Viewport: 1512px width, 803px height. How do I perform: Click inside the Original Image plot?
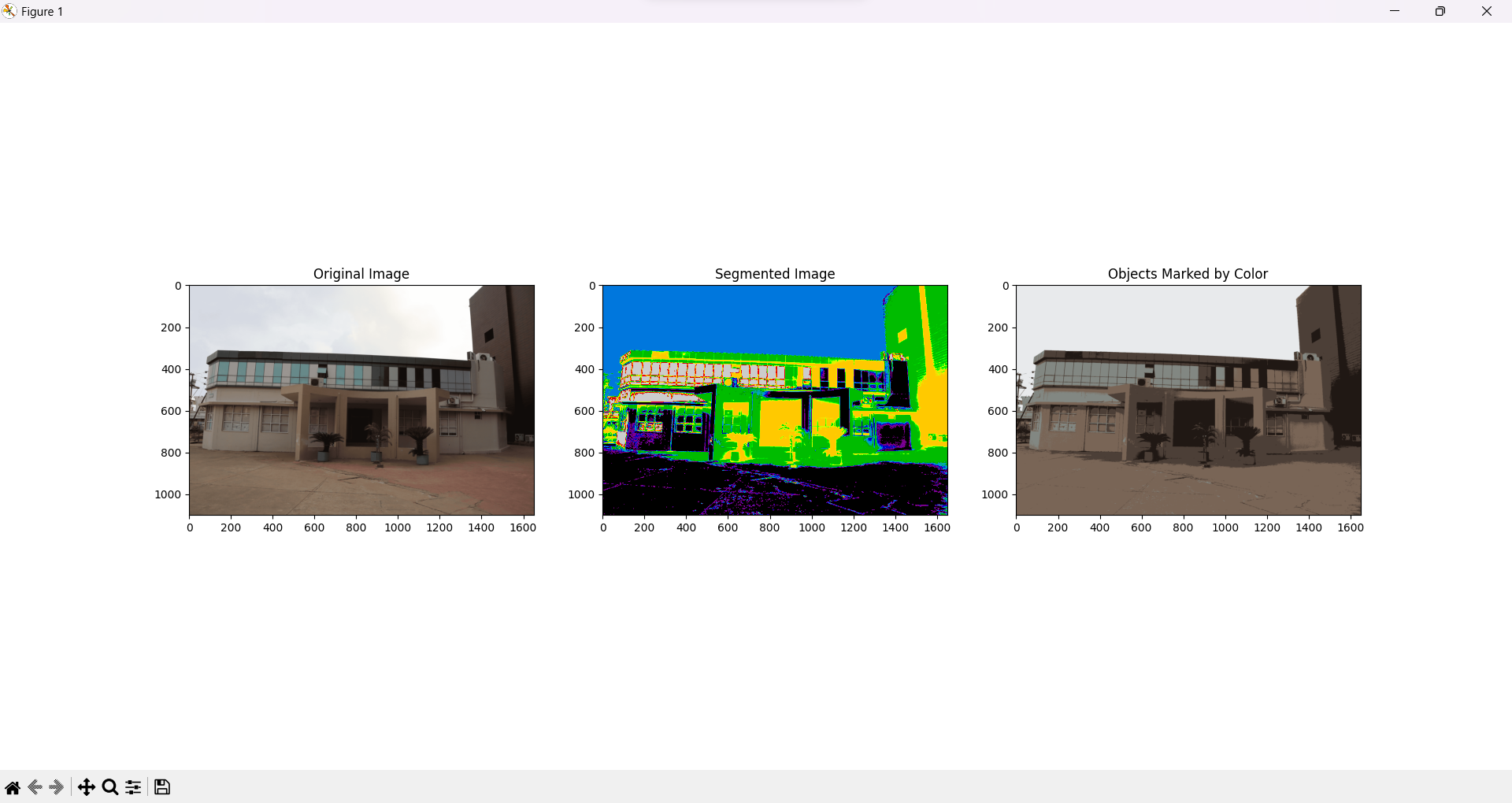click(x=361, y=400)
